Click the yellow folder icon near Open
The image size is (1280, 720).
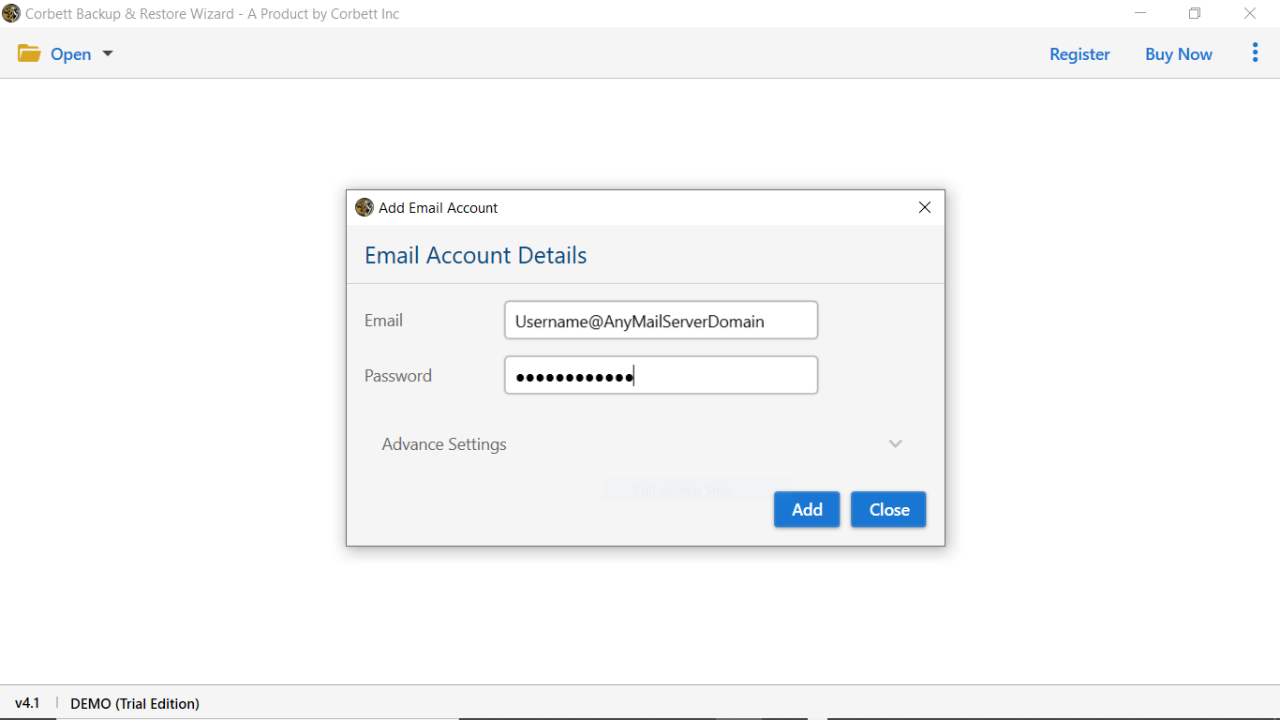tap(29, 53)
